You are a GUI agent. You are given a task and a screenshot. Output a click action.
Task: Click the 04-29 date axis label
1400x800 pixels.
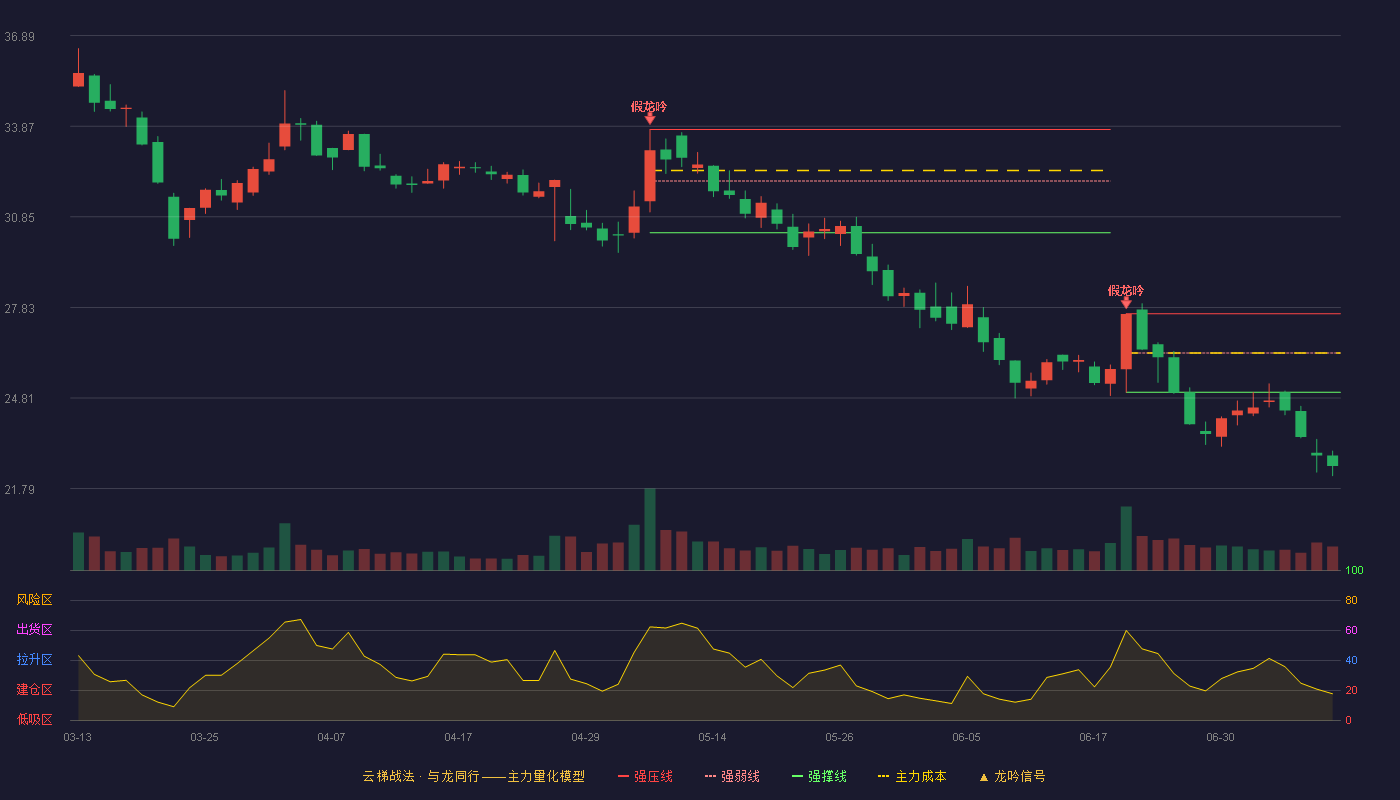coord(585,737)
